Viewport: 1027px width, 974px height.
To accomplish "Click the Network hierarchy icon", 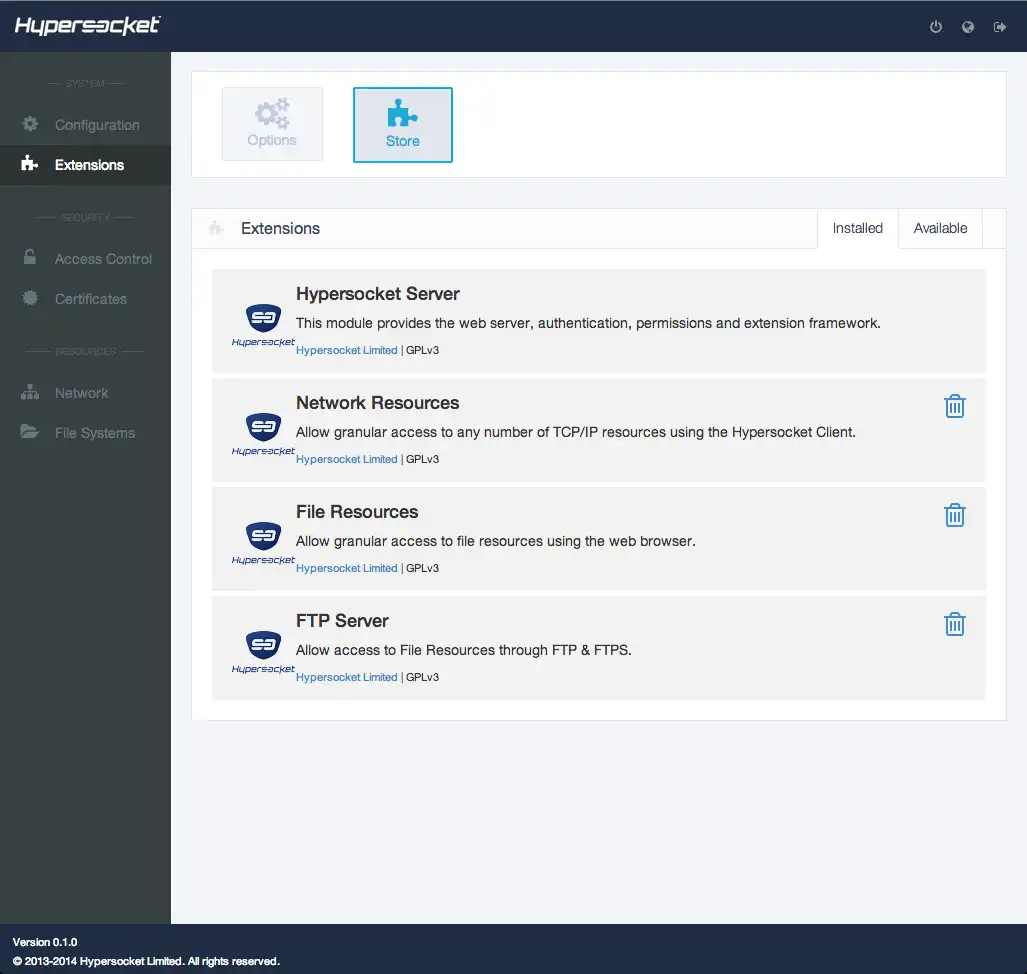I will tap(30, 392).
